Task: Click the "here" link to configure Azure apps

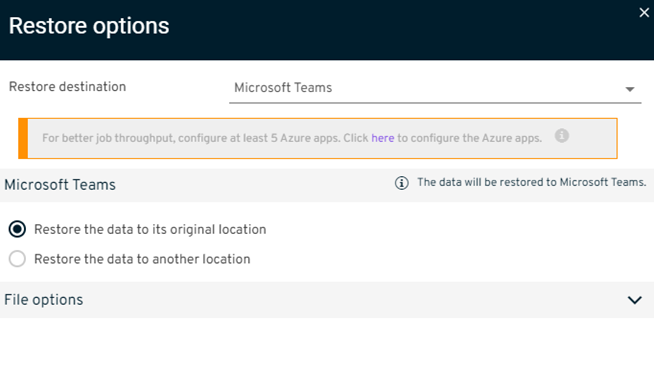Action: pos(382,138)
